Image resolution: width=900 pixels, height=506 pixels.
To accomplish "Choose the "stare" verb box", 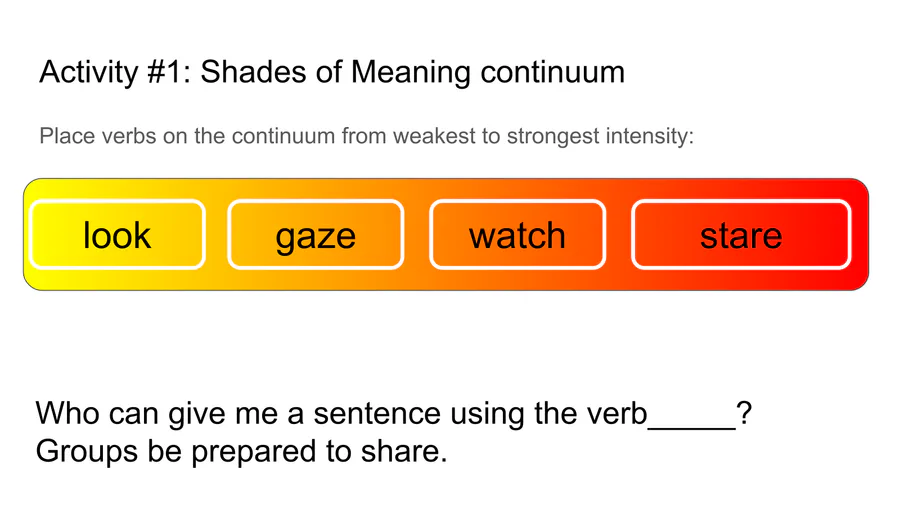I will 741,235.
